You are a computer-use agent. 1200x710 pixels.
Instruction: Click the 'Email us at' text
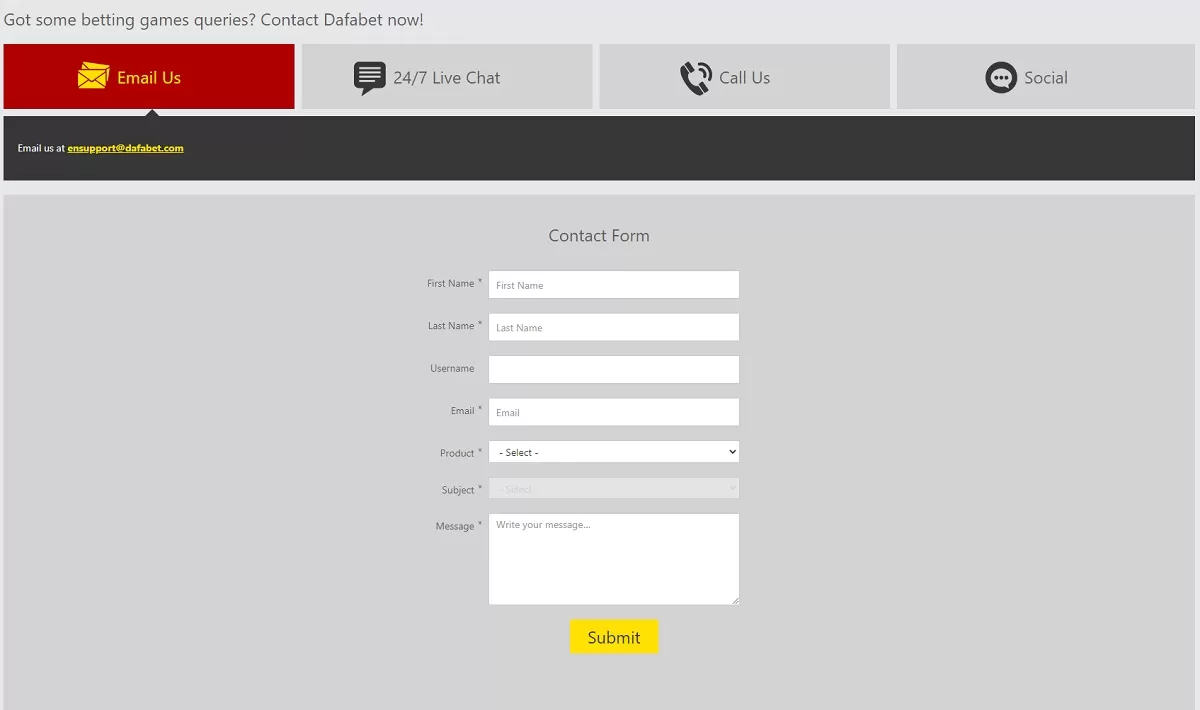(x=41, y=148)
